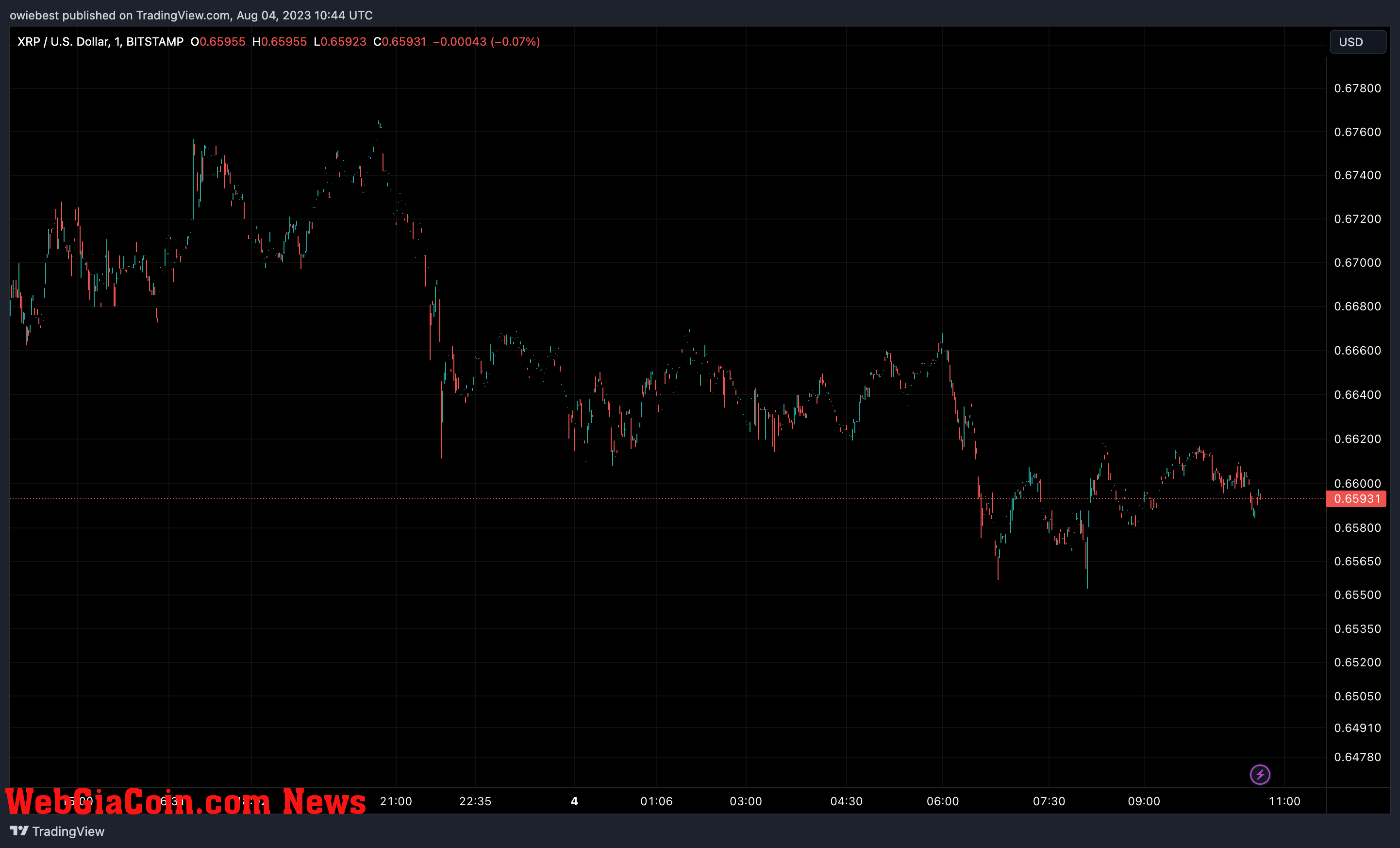1400x848 pixels.
Task: Click the 21:00 time axis label
Action: (x=396, y=801)
